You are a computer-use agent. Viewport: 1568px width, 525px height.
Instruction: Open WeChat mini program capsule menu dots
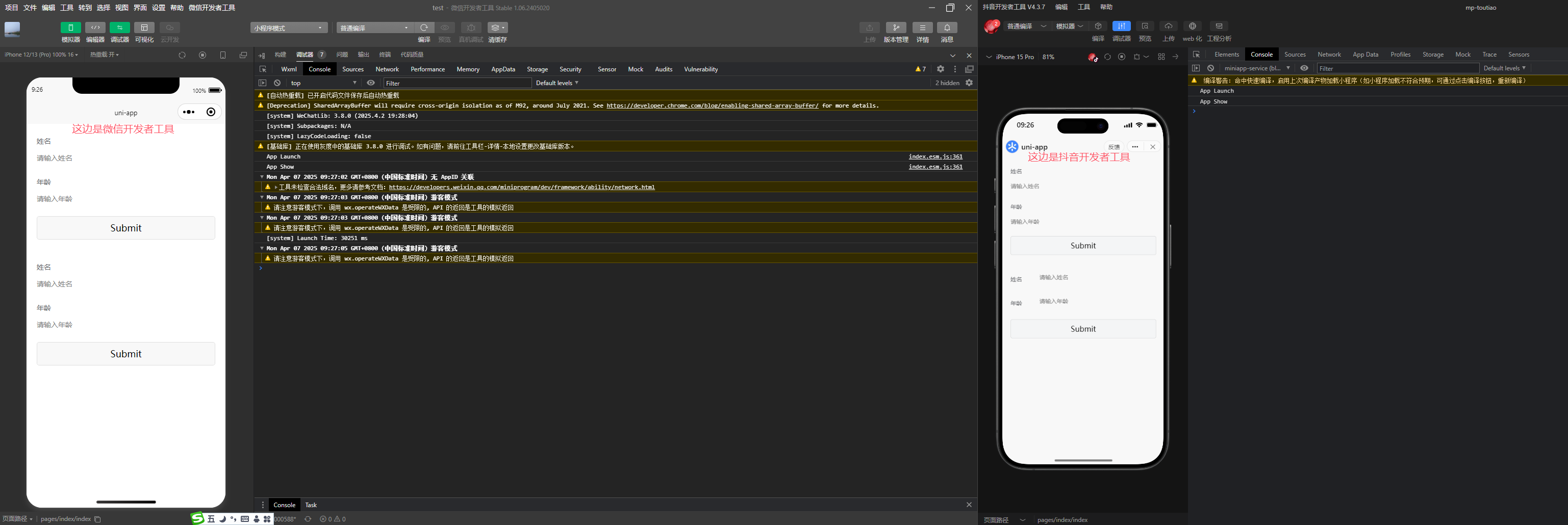(189, 112)
